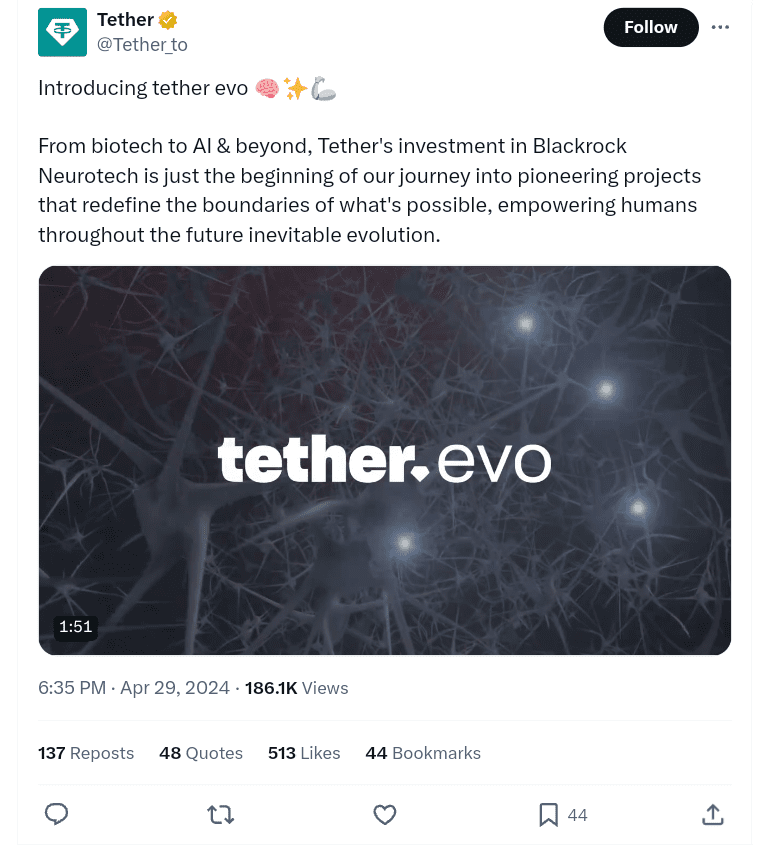Click the 44 Bookmarks count
The width and height of the screenshot is (765, 845).
click(x=423, y=753)
